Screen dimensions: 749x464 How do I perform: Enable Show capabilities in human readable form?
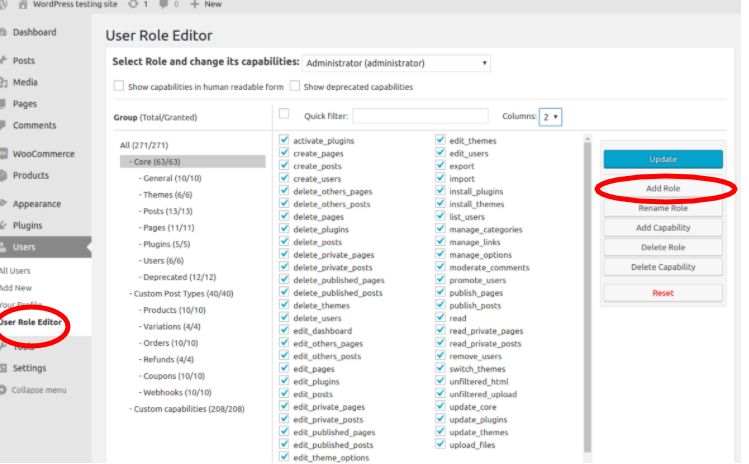[118, 86]
